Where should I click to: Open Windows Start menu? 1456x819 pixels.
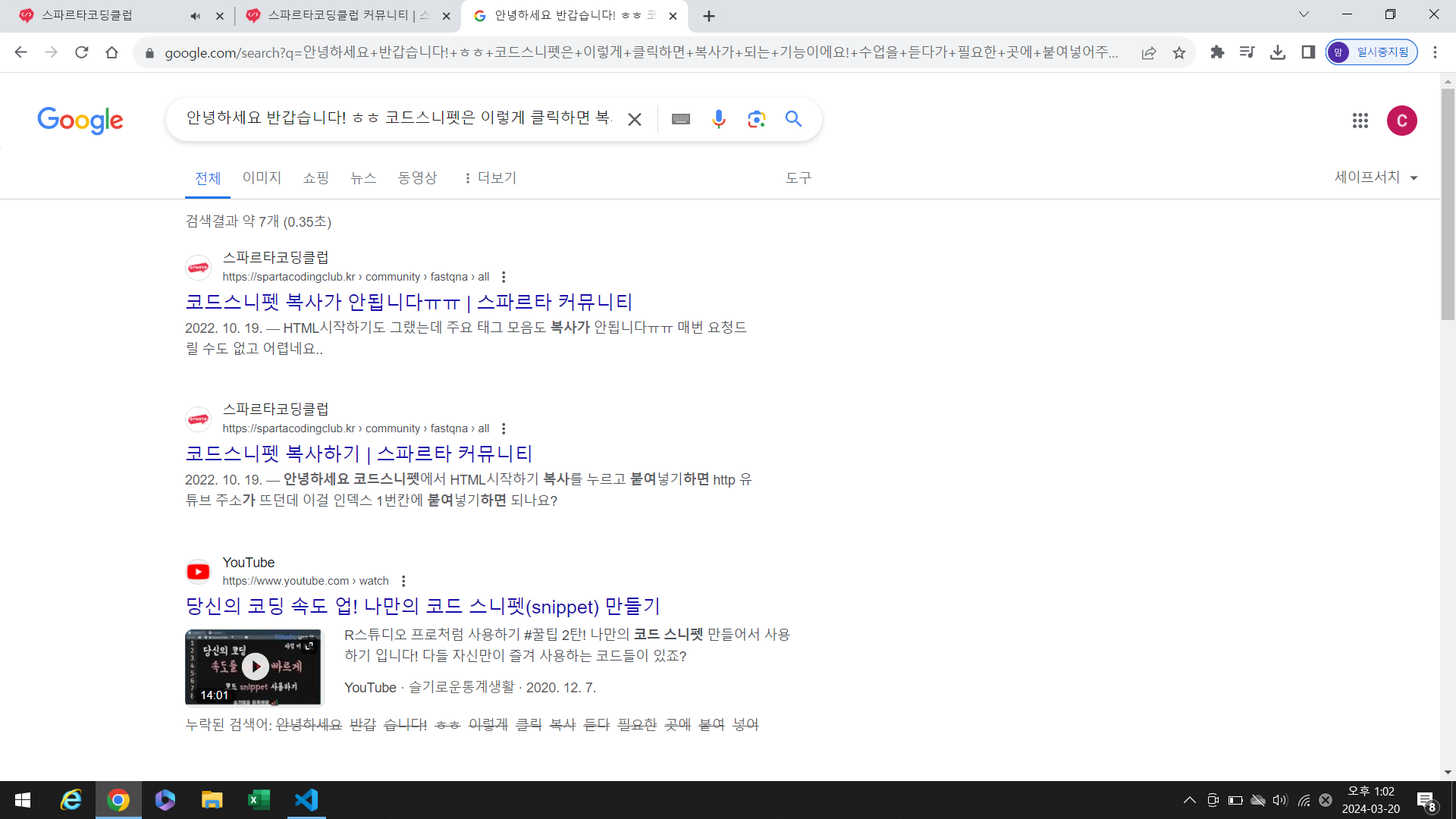[x=23, y=800]
